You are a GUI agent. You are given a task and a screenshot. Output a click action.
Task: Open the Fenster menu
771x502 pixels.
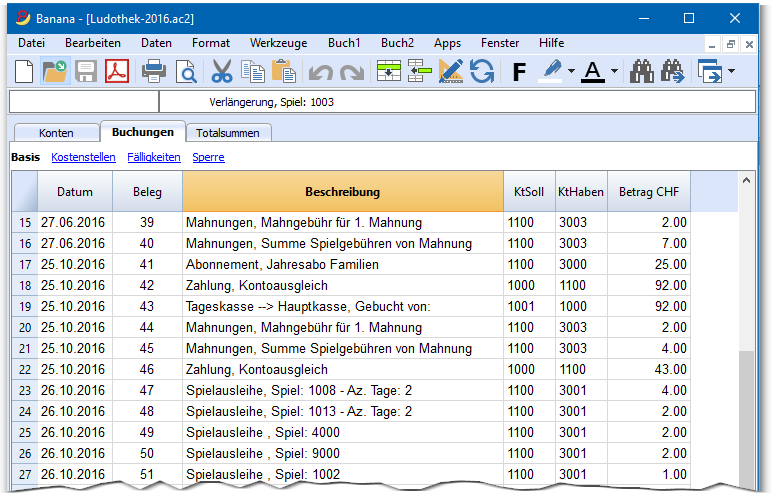pyautogui.click(x=500, y=43)
